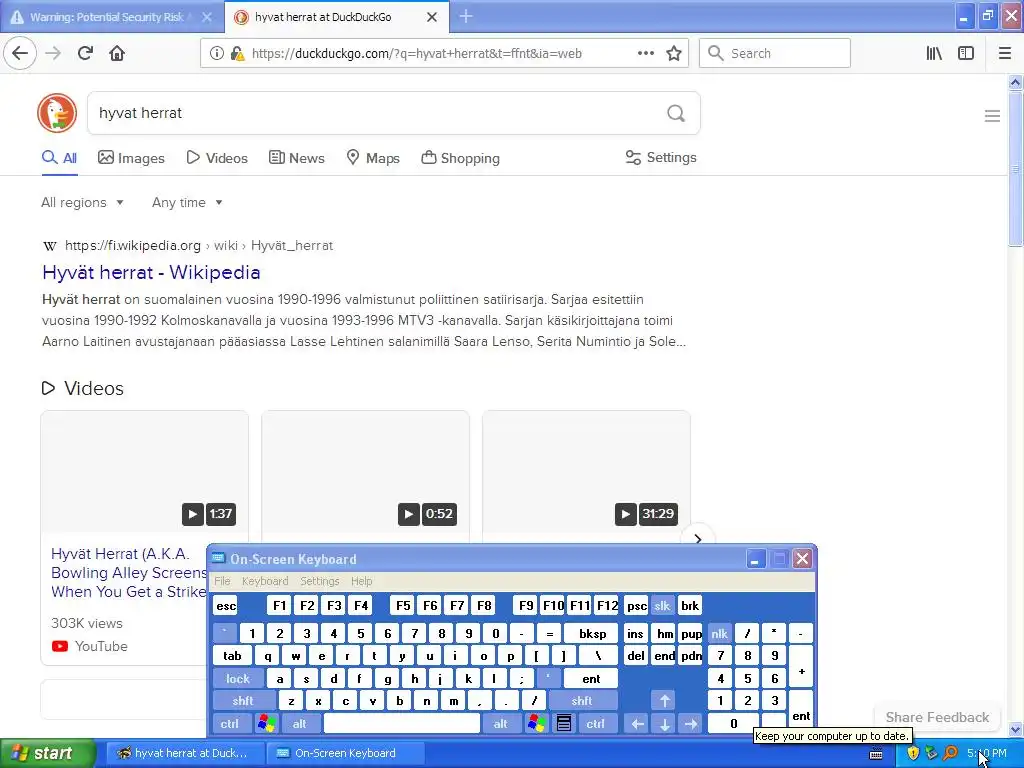The image size is (1024, 768).
Task: Toggle the Firefox sidebar view icon
Action: point(966,53)
